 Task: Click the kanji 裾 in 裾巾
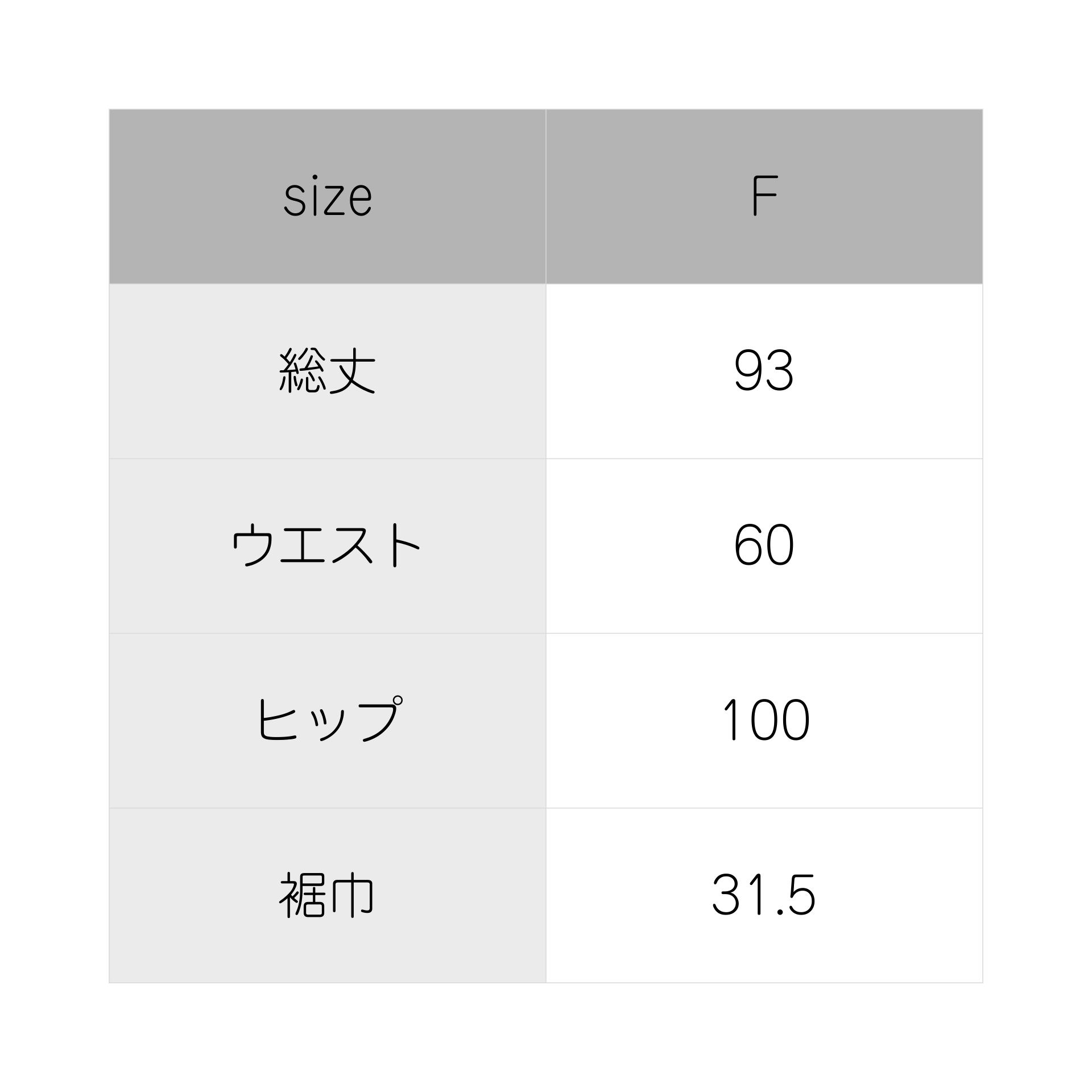tap(301, 895)
